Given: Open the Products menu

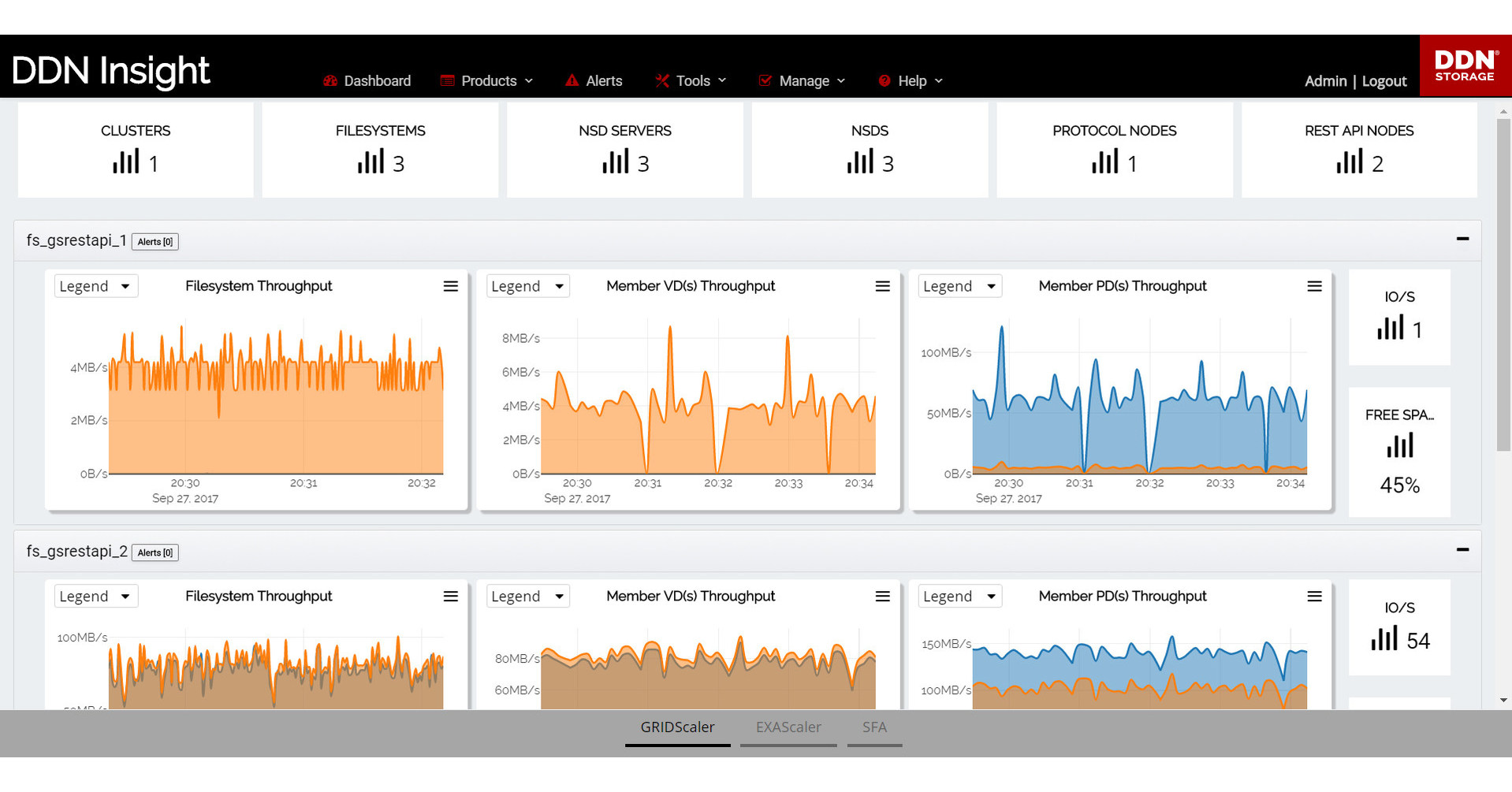Looking at the screenshot, I should (488, 81).
